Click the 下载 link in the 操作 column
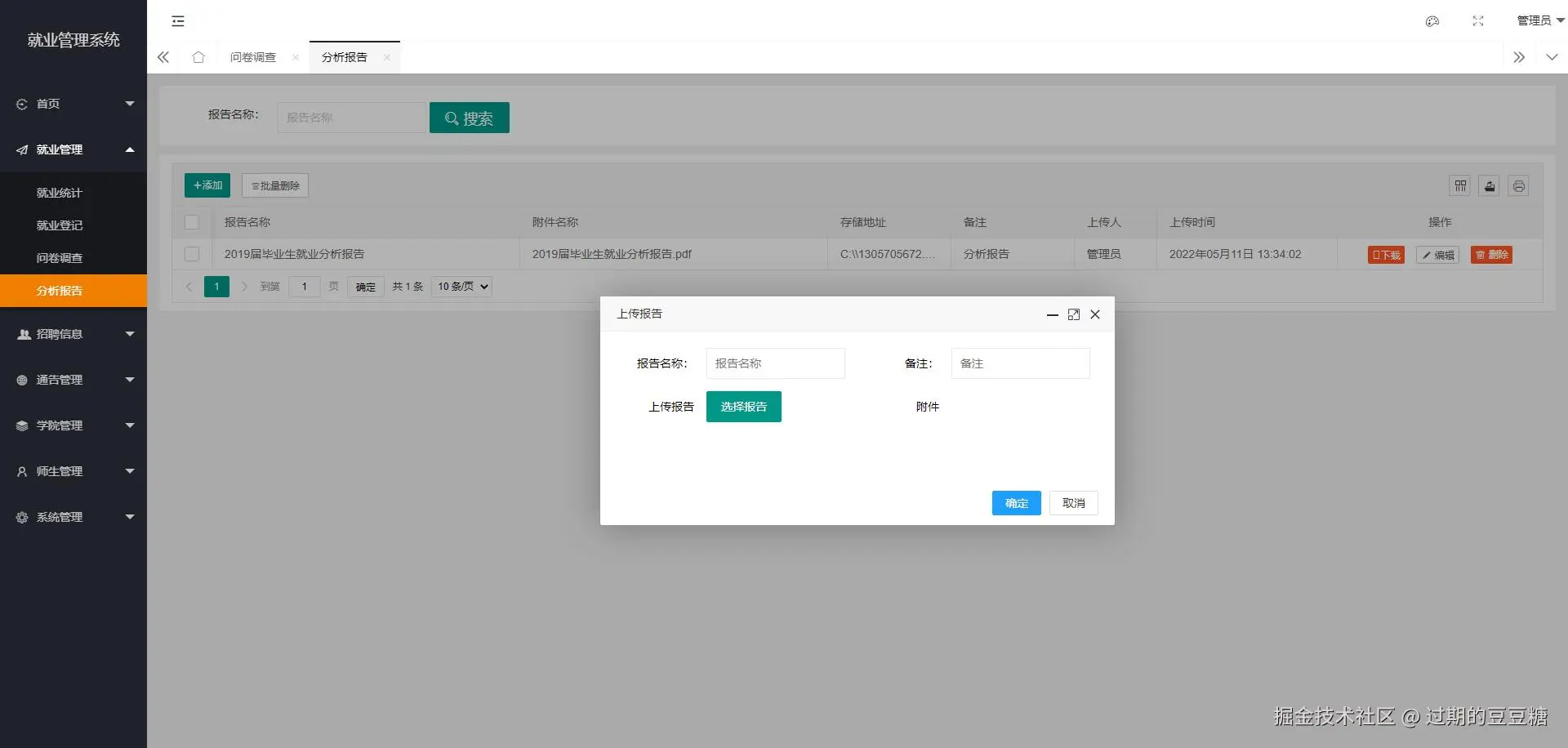Viewport: 1568px width, 748px height. point(1385,255)
